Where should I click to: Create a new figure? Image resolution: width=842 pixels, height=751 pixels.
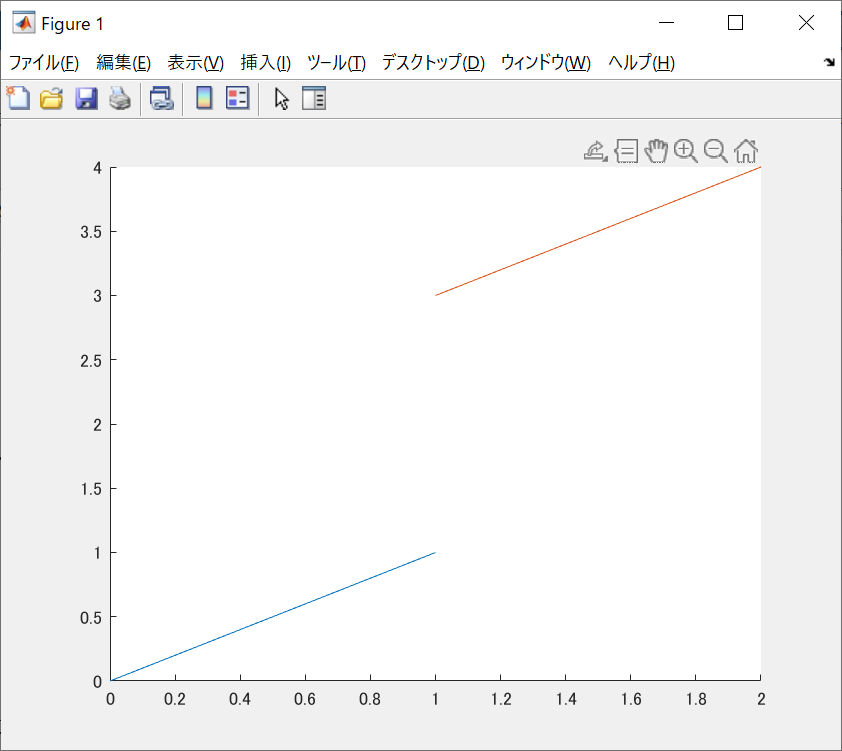click(x=19, y=98)
